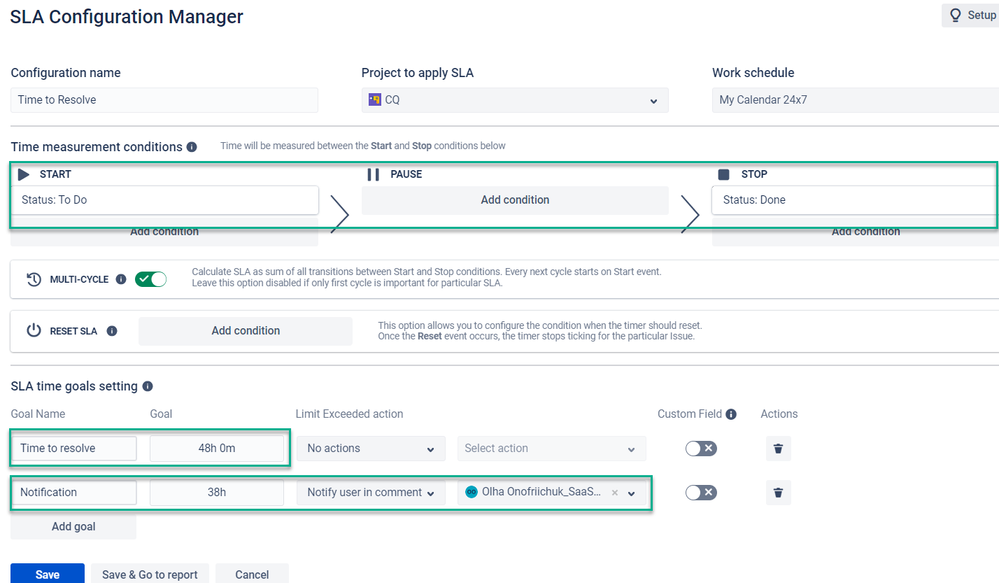Disable the Multi-cycle toggle

[x=151, y=279]
